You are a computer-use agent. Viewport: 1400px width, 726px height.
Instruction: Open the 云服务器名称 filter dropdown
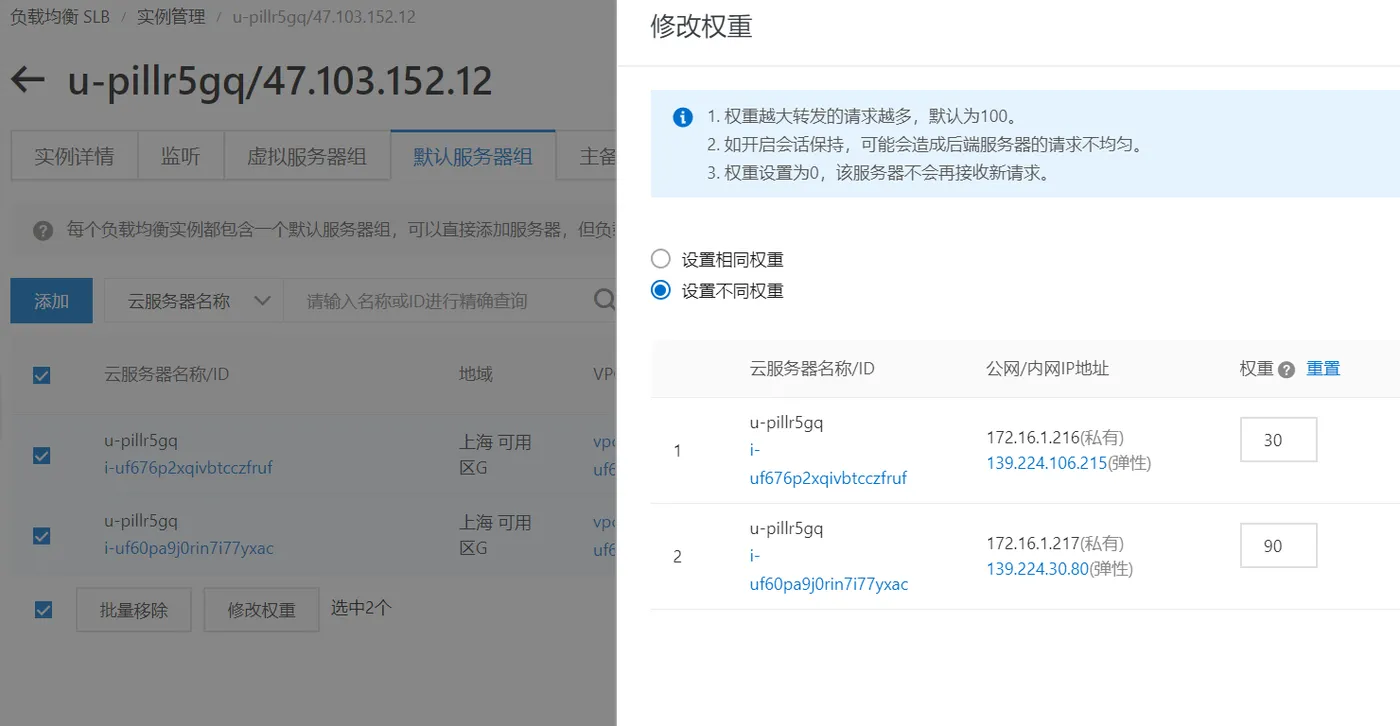193,300
